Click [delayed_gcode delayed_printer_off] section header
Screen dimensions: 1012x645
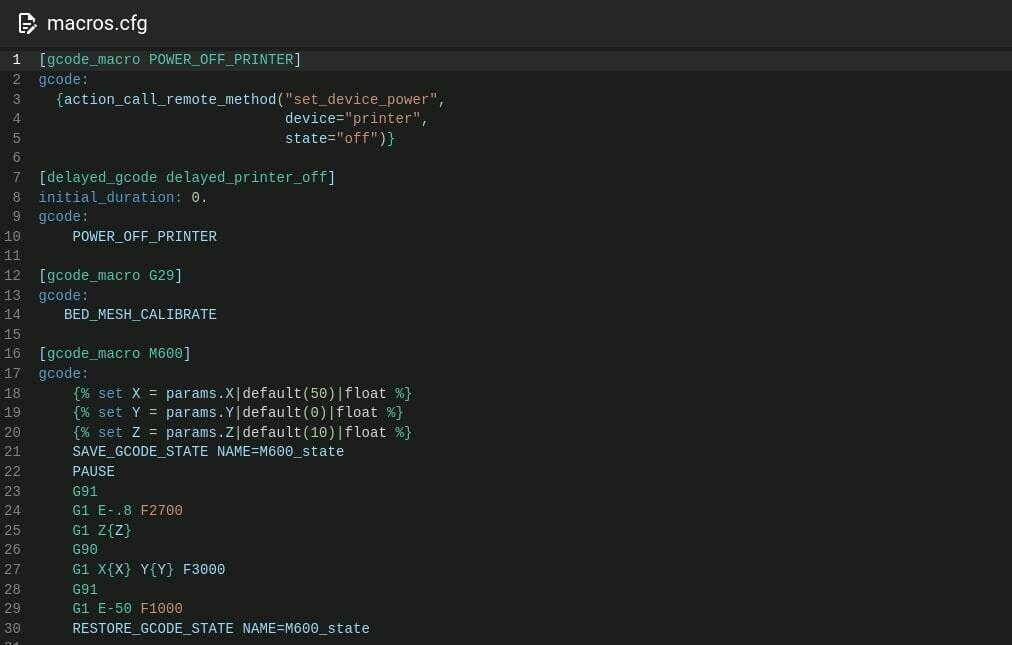187,178
